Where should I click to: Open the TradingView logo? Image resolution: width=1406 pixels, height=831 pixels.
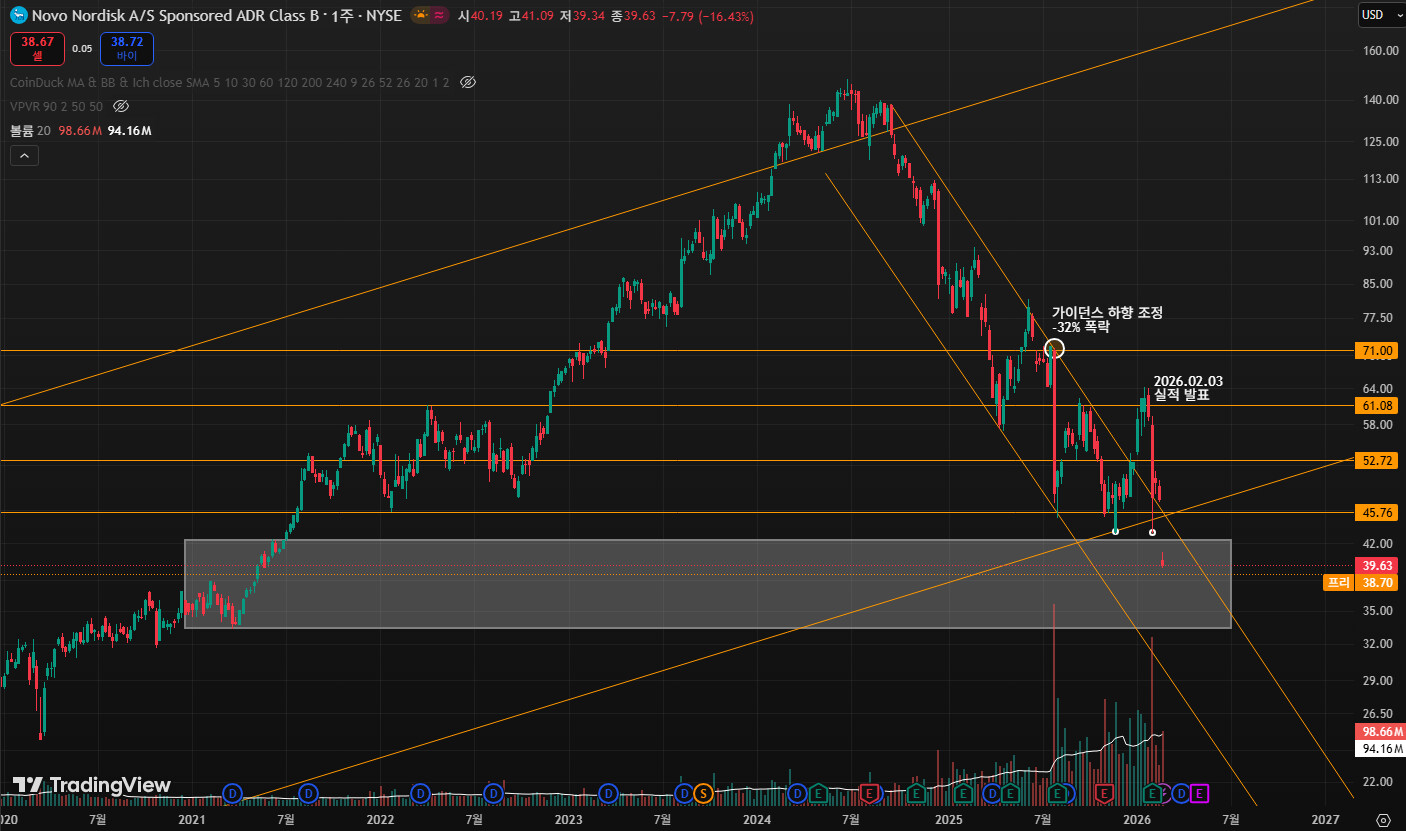91,785
